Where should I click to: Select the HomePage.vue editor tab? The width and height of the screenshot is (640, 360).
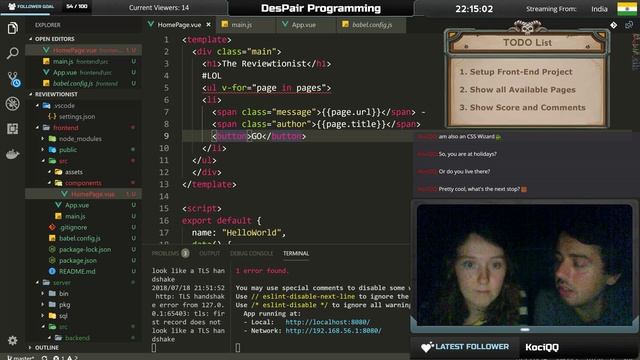(x=179, y=25)
